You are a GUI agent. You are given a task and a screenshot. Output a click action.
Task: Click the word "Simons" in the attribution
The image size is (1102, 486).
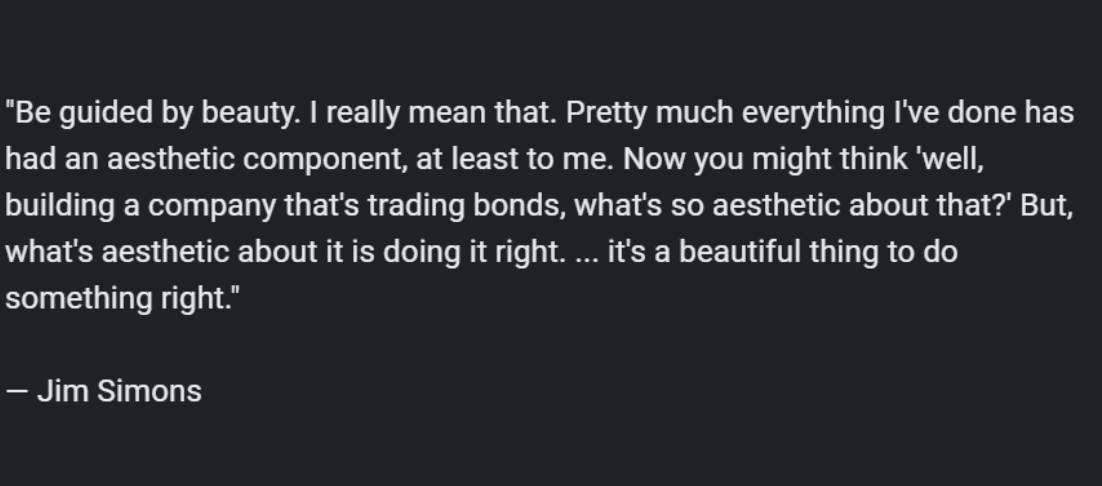point(150,390)
